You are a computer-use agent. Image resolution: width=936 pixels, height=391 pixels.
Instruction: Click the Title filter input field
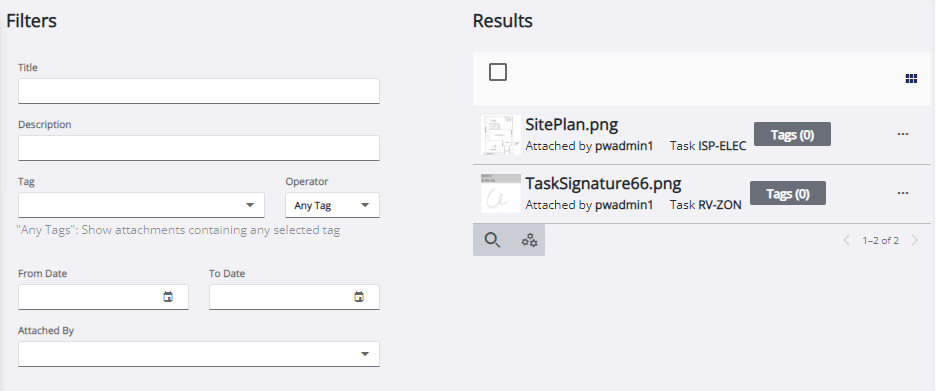pos(199,91)
